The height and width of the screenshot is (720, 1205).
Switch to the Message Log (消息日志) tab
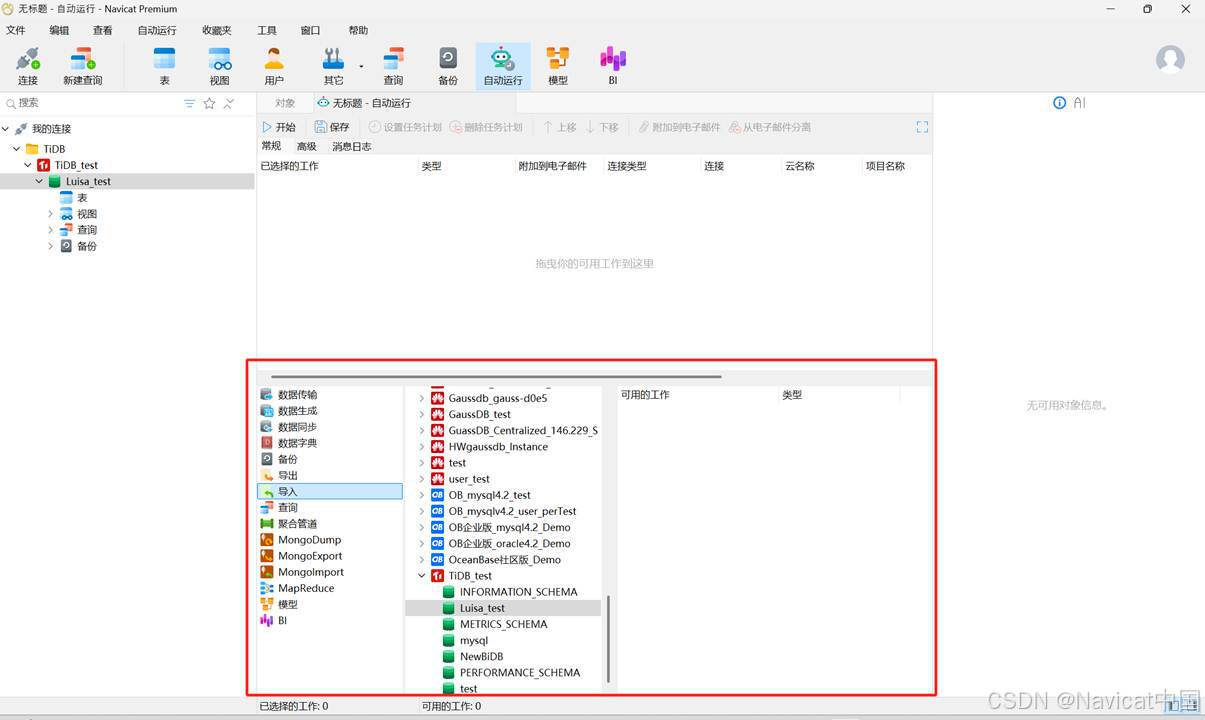pyautogui.click(x=351, y=146)
